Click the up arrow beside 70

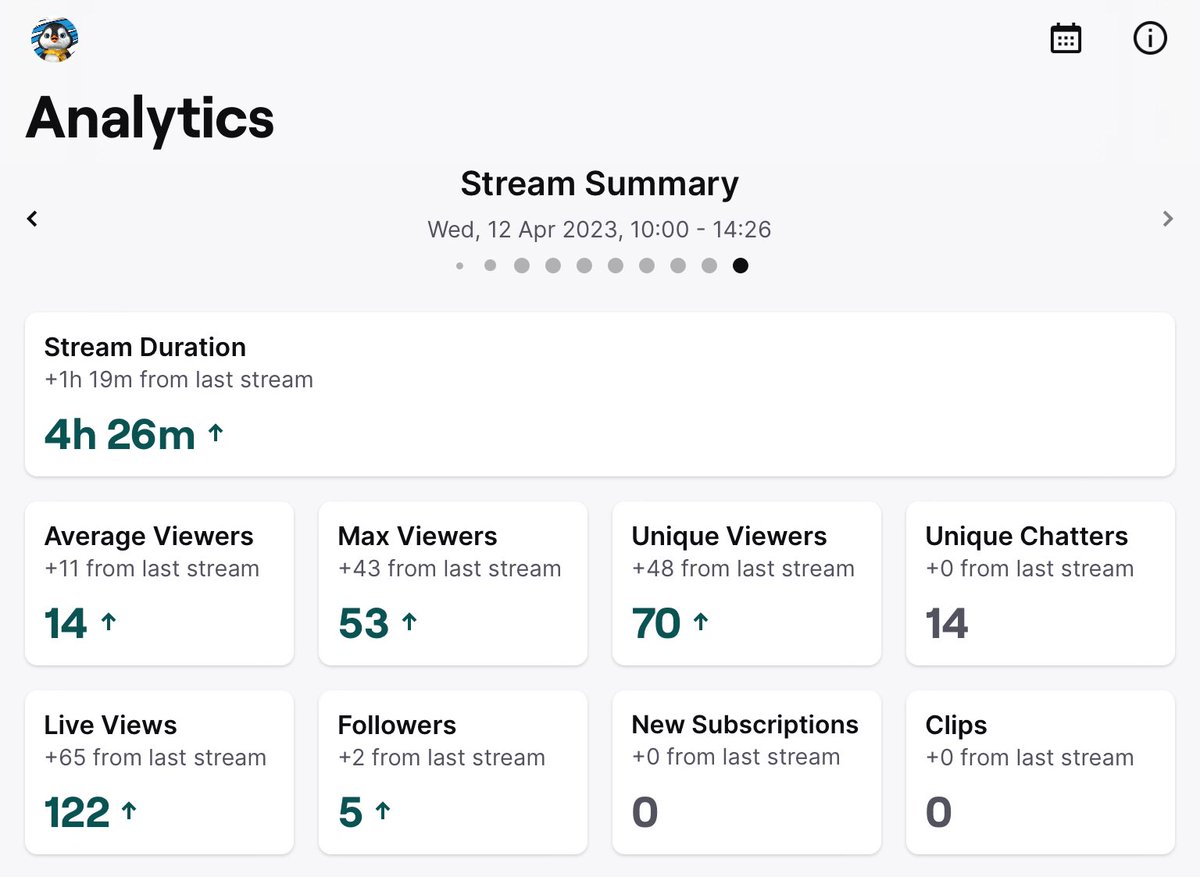pyautogui.click(x=701, y=623)
